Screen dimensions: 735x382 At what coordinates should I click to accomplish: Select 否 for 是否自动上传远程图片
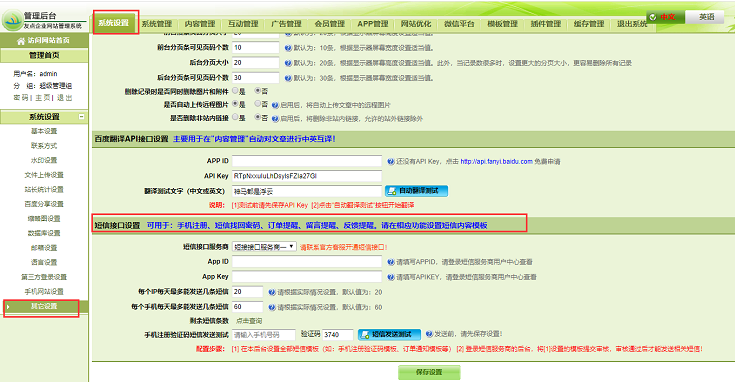258,104
